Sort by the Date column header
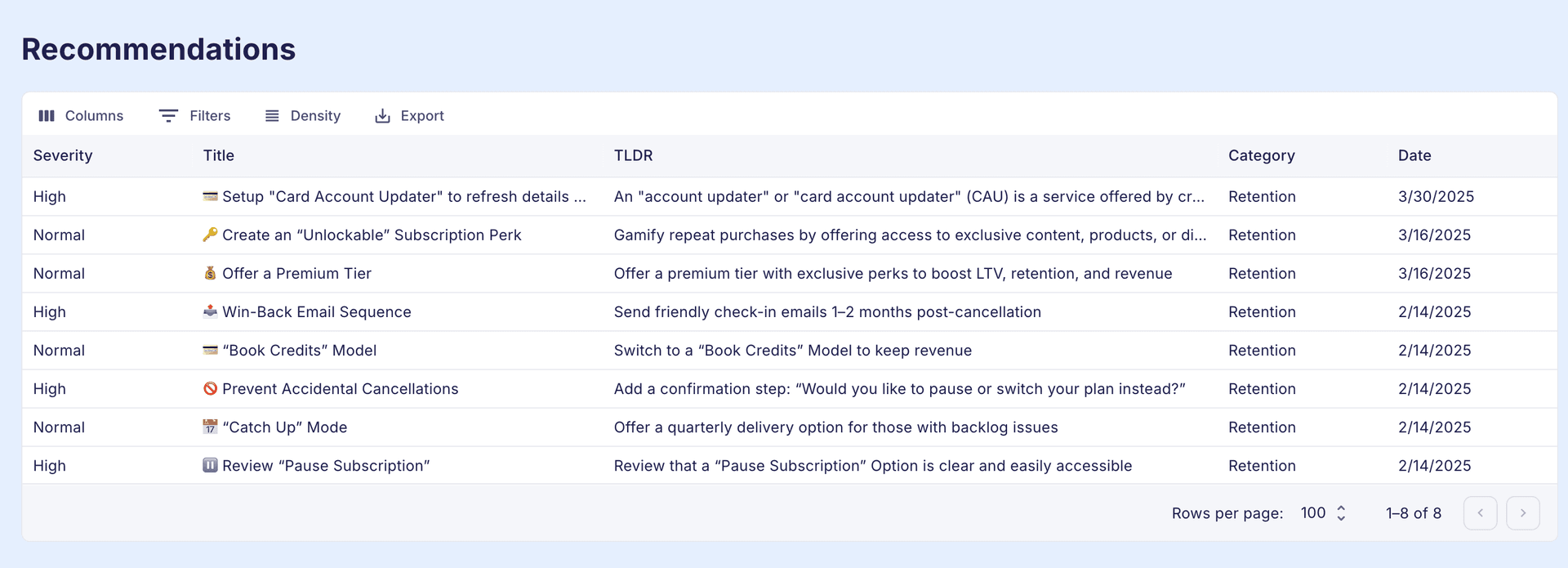 tap(1414, 155)
